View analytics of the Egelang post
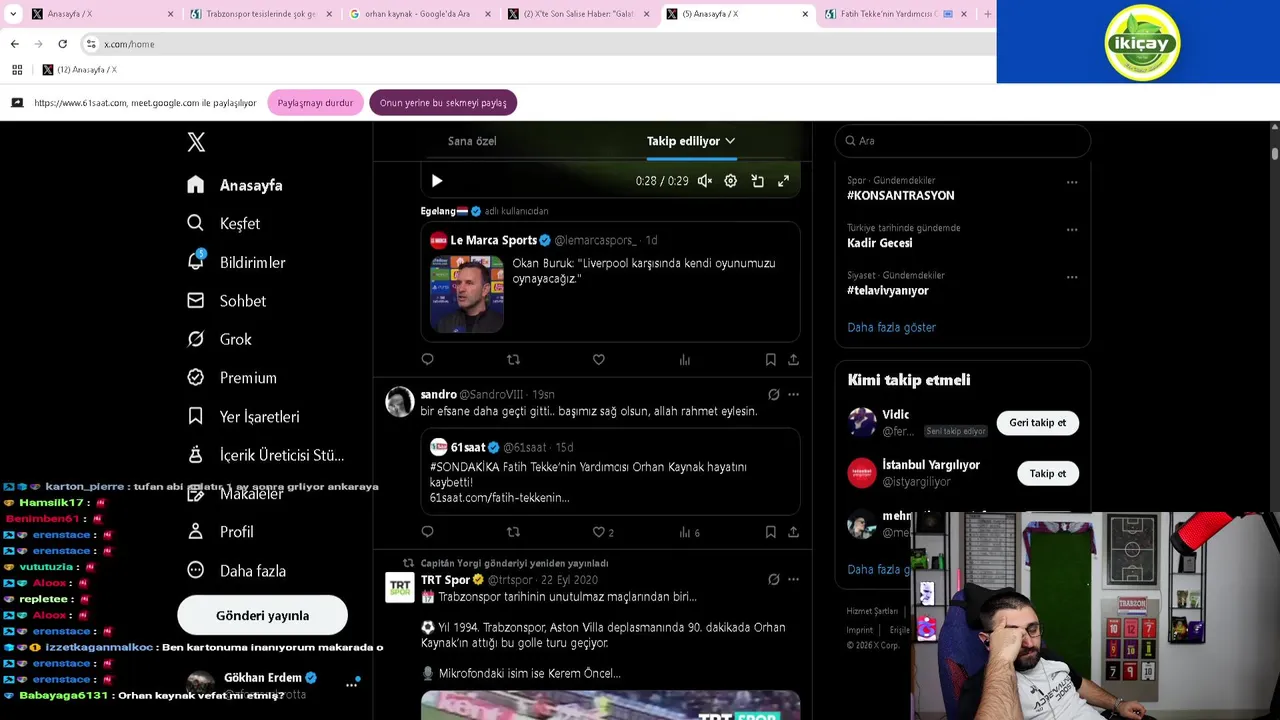Image resolution: width=1280 pixels, height=720 pixels. pos(685,359)
